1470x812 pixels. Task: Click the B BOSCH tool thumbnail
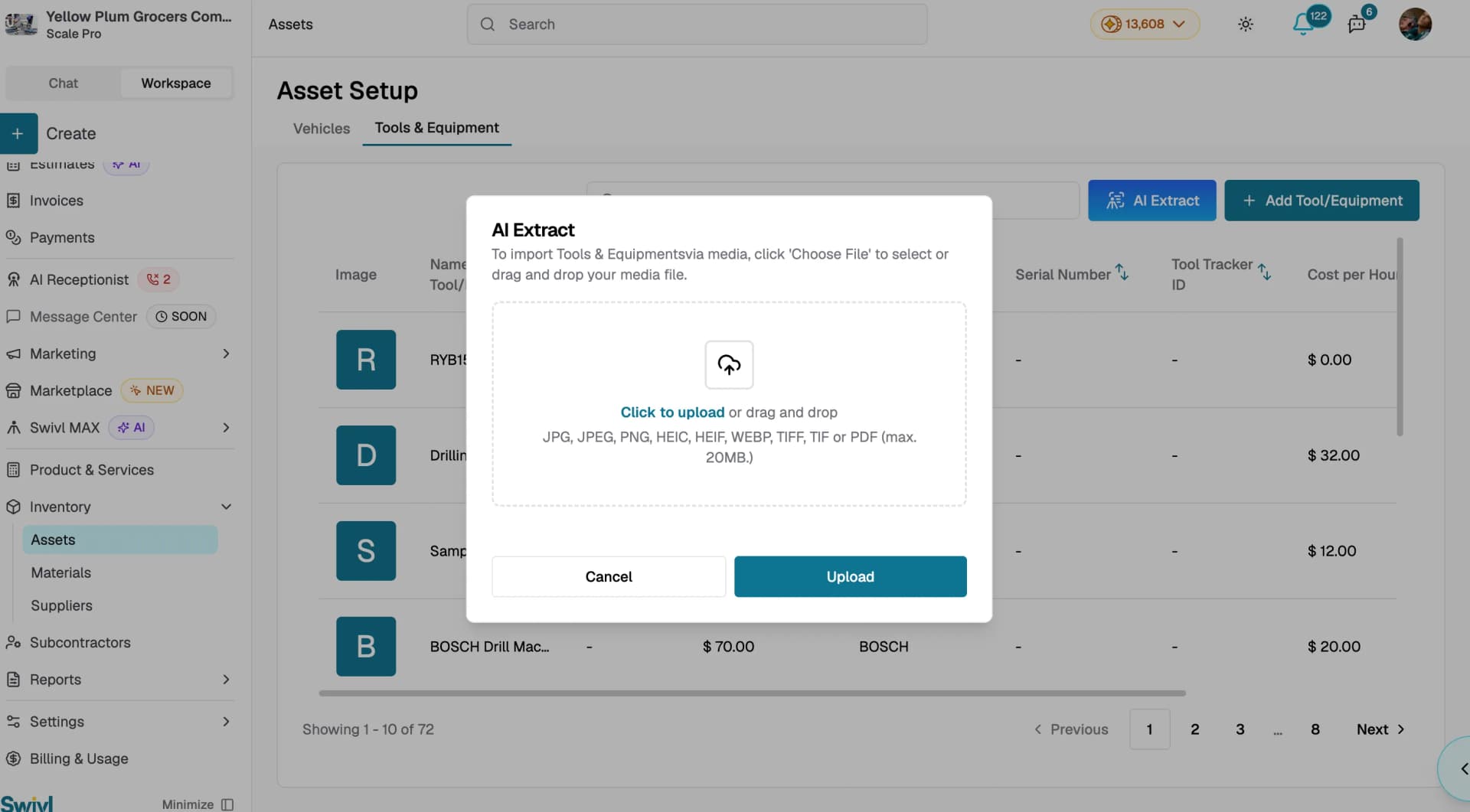[x=366, y=647]
